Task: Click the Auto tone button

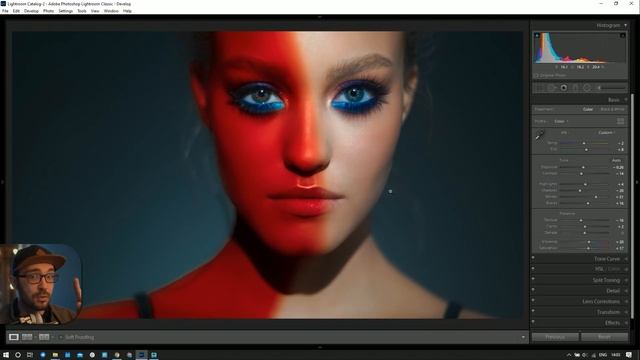Action: 616,160
